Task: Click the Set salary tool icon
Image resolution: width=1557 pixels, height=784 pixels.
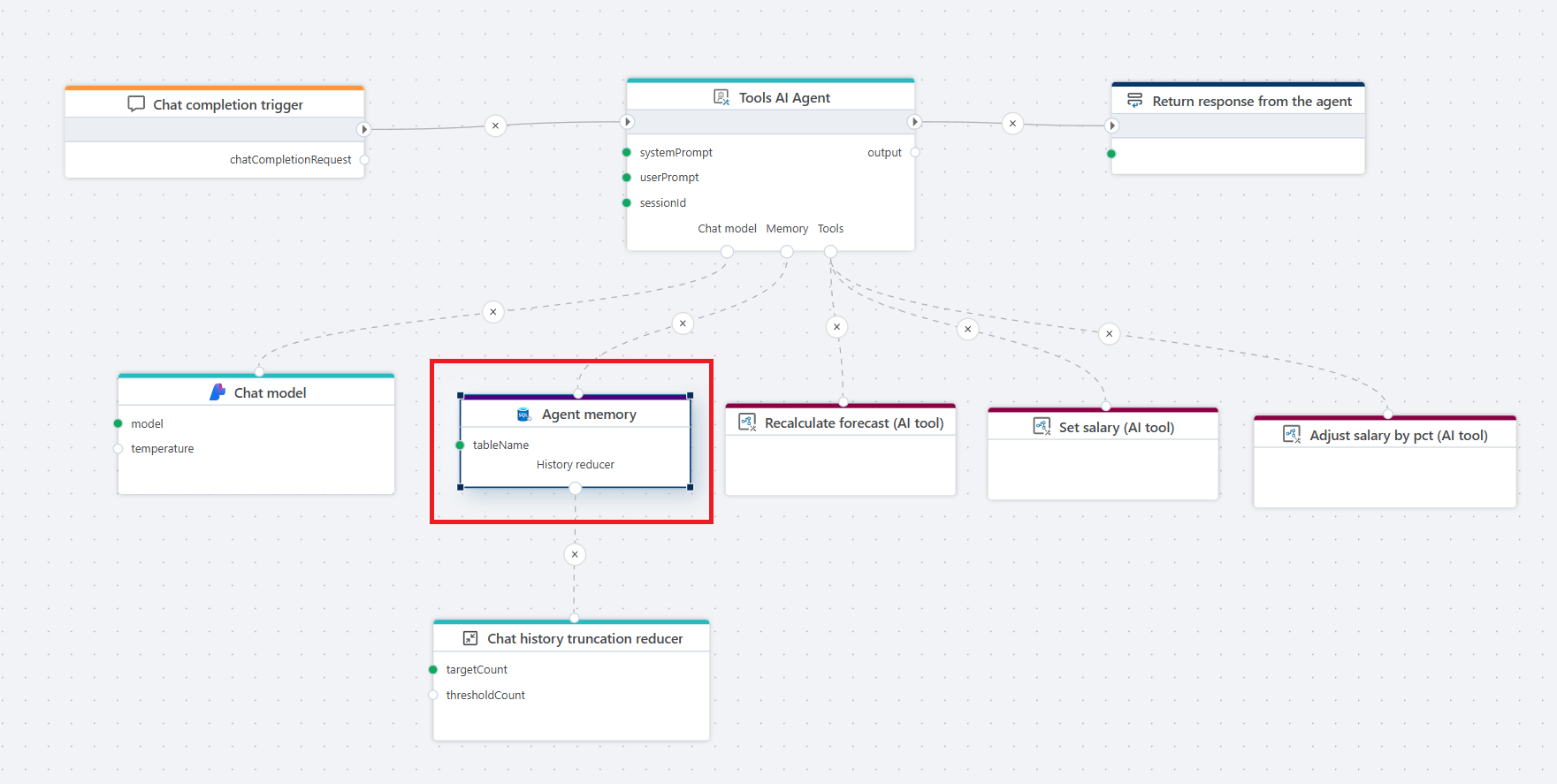Action: 1042,427
